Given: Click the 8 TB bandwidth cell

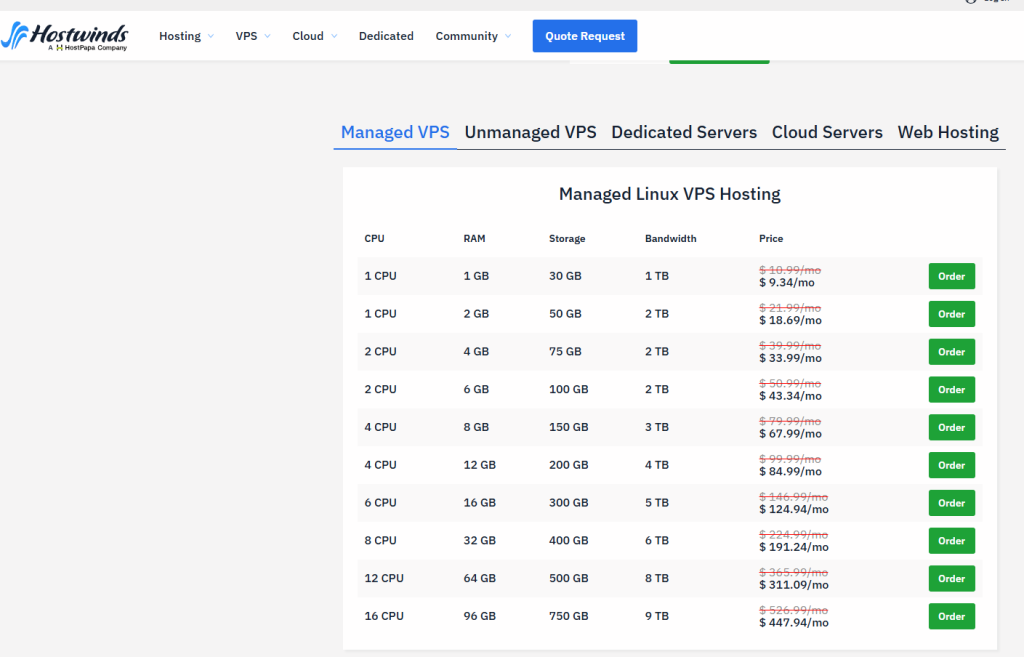Looking at the screenshot, I should (x=656, y=578).
